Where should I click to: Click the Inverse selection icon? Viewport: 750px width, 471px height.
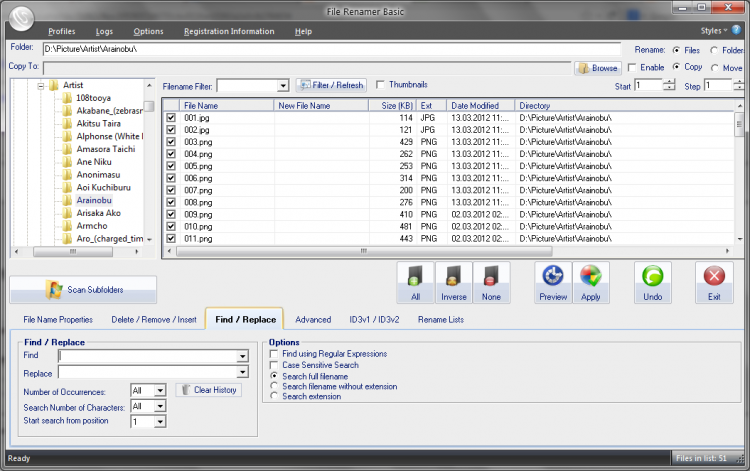(453, 282)
